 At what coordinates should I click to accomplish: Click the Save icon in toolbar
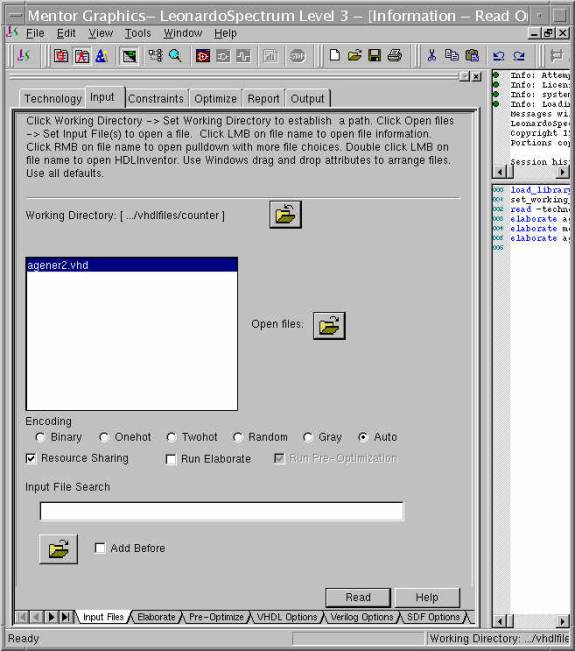tap(374, 56)
